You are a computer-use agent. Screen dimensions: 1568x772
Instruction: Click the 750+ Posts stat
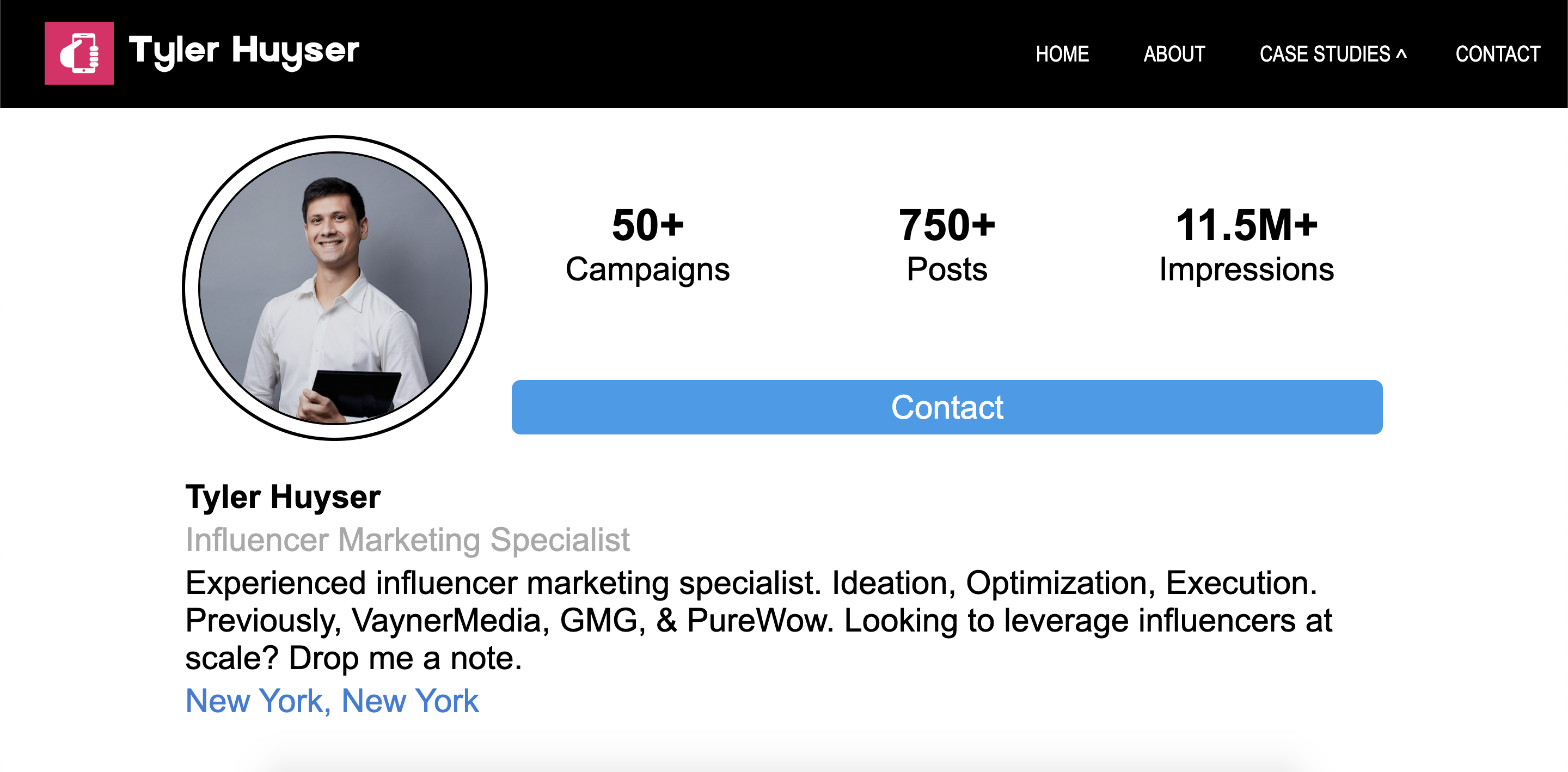946,247
